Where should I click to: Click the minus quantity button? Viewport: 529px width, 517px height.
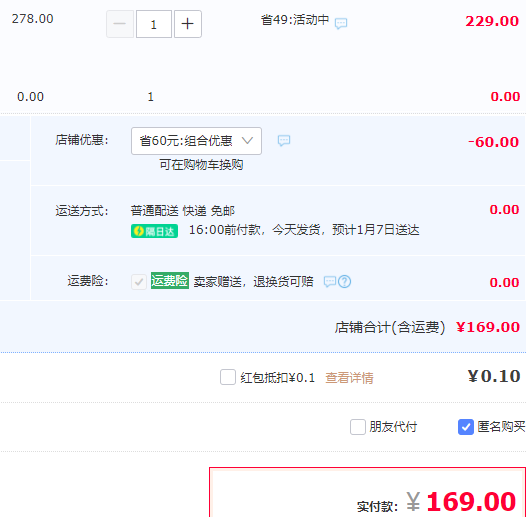pos(120,24)
